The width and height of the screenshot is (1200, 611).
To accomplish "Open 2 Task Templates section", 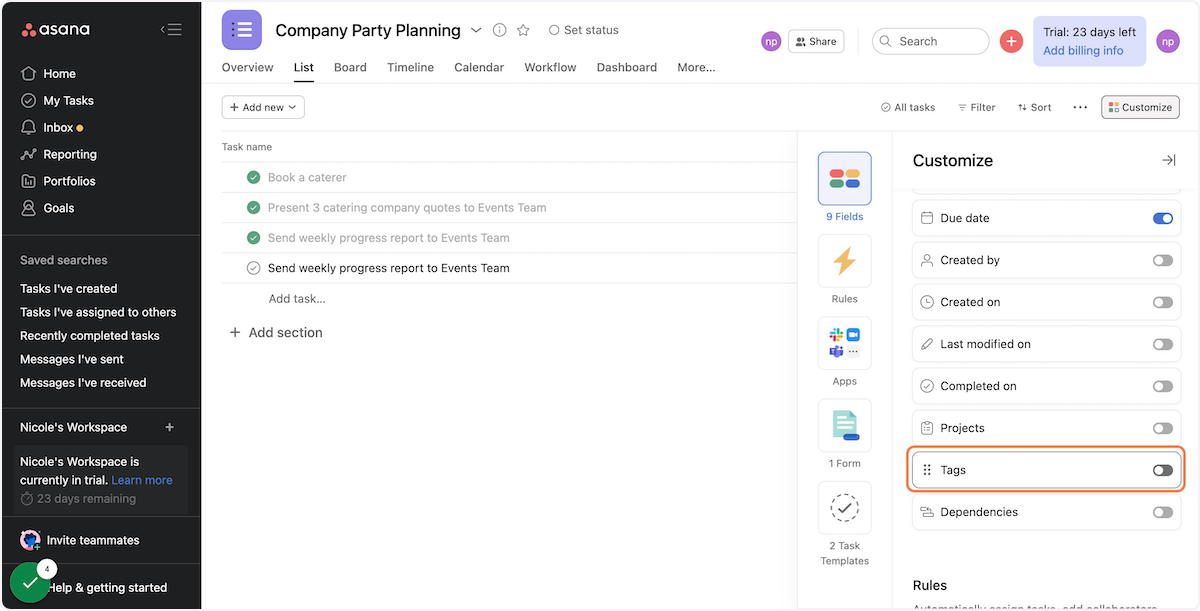I will pyautogui.click(x=844, y=525).
